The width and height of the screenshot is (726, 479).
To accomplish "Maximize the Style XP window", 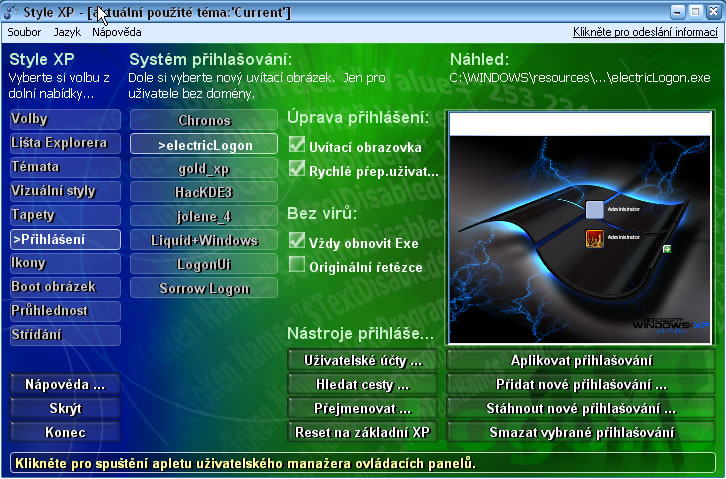I will 695,12.
